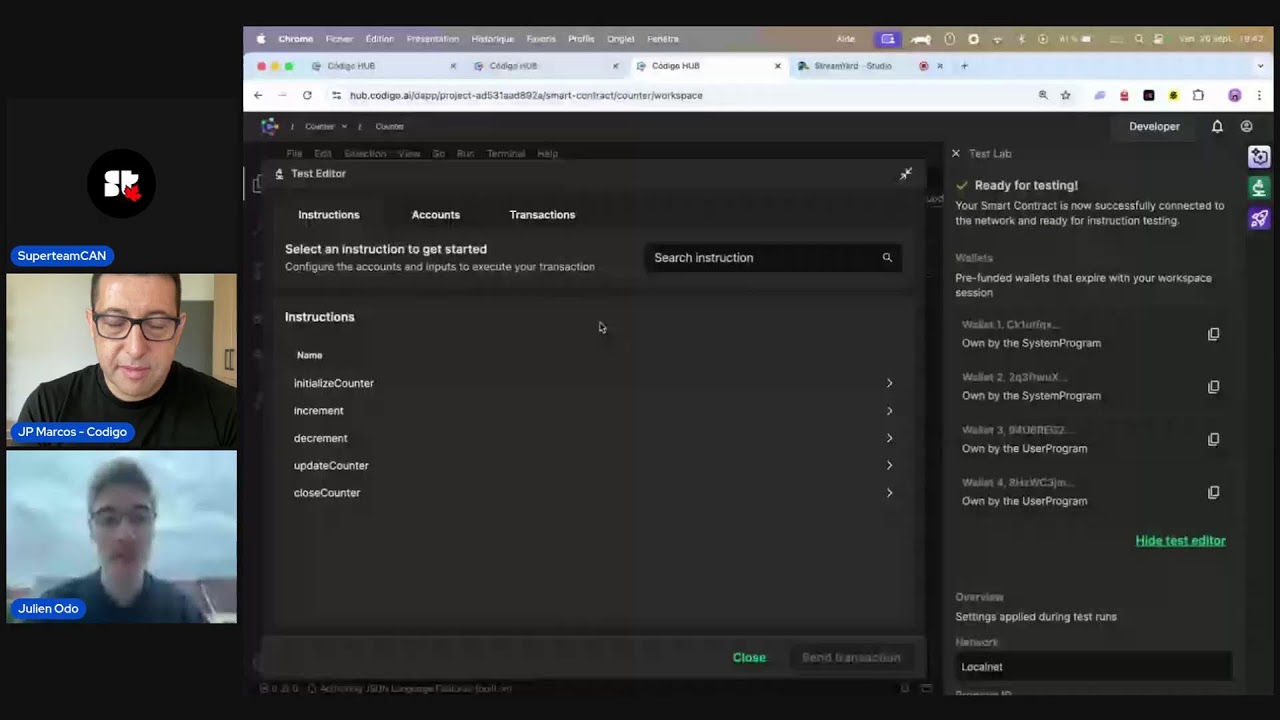Screen dimensions: 1280x720
Task: Bookmark this page with star icon
Action: pyautogui.click(x=1066, y=96)
